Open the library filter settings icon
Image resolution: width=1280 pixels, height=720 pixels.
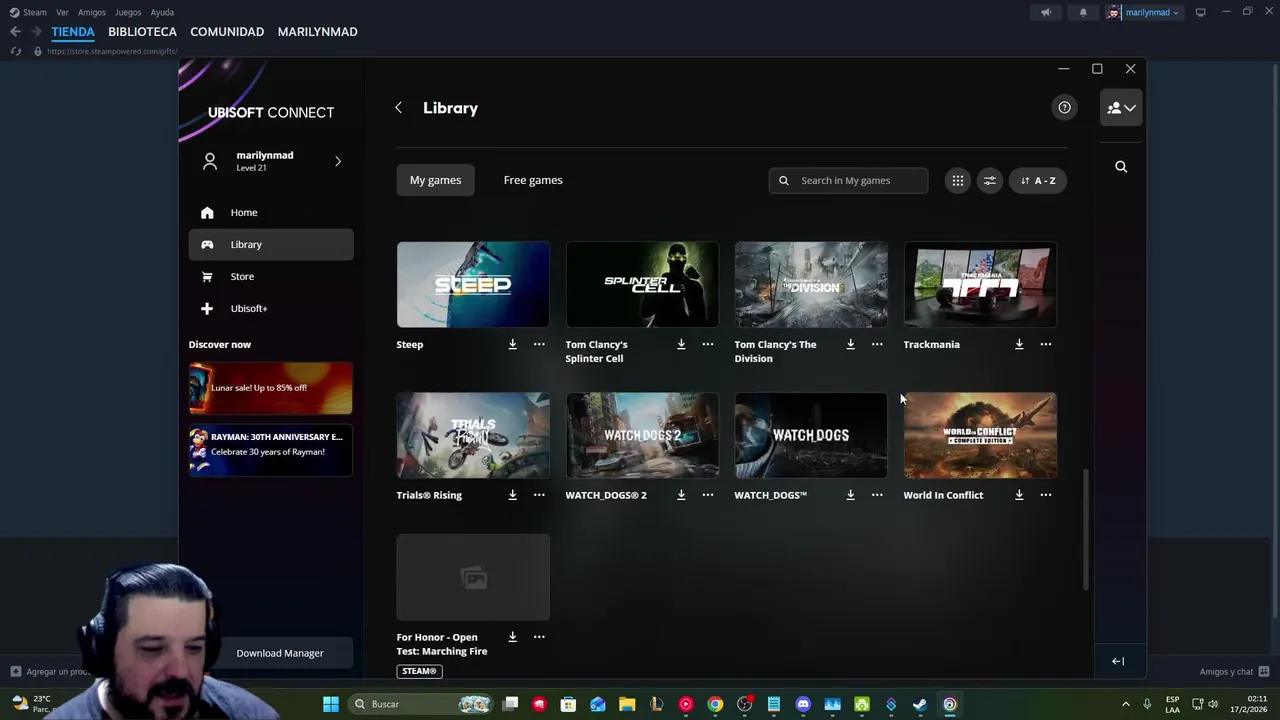point(990,180)
